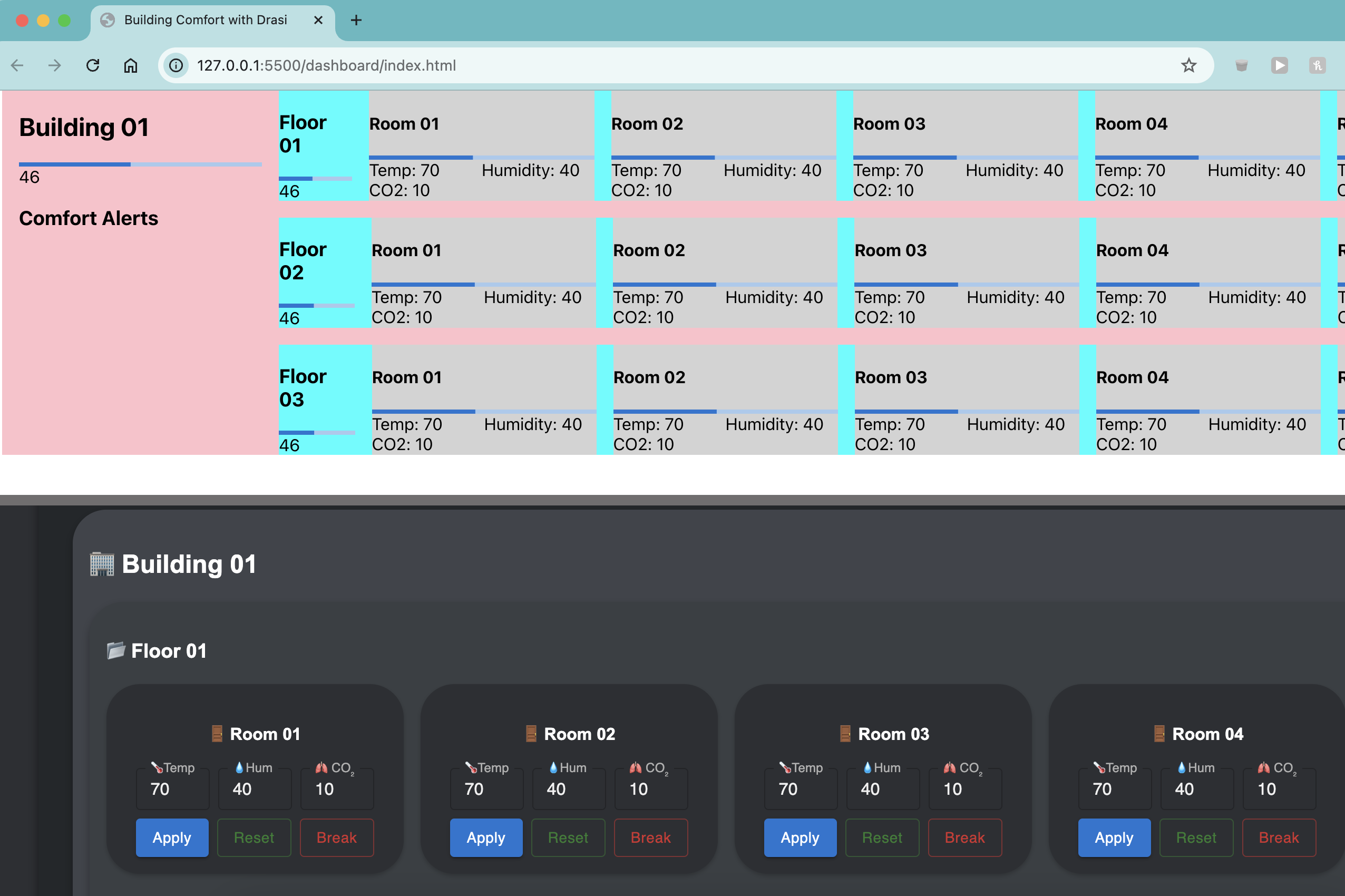Close the Building Comfort with Drasi tab
Viewport: 1345px width, 896px height.
pyautogui.click(x=318, y=21)
